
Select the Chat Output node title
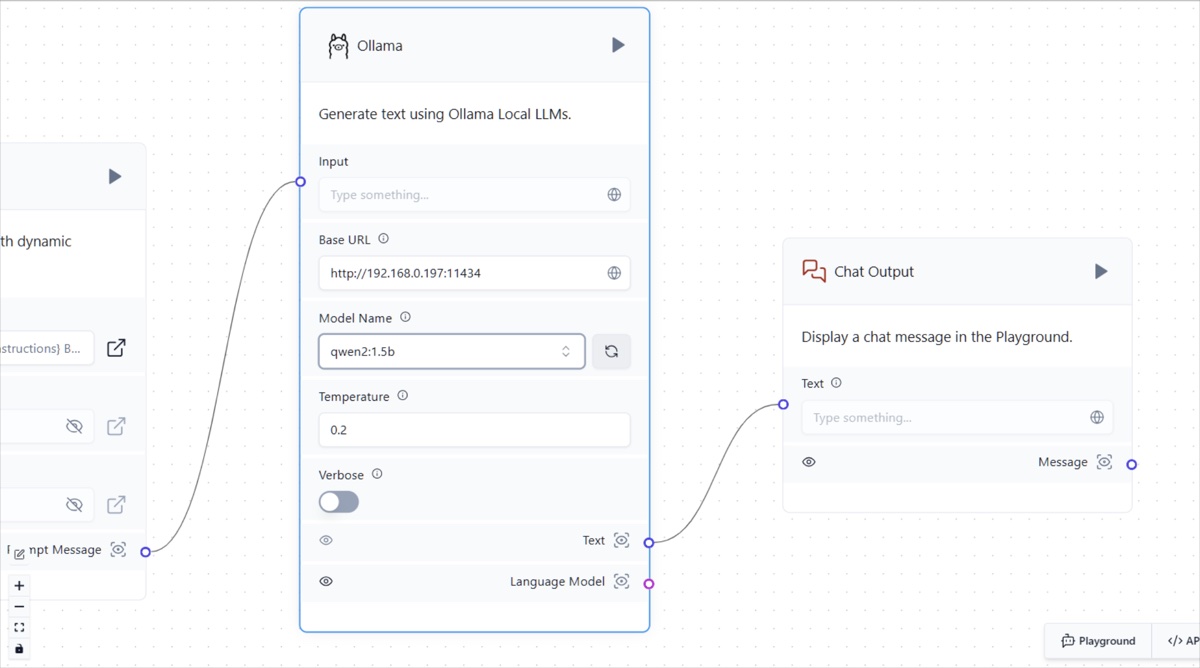pos(874,272)
